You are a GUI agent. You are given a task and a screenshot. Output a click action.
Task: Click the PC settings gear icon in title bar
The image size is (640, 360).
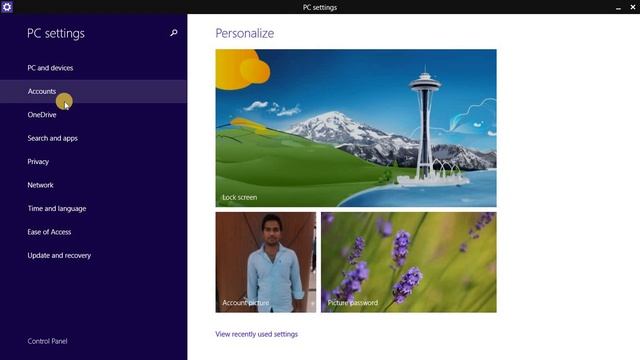(7, 7)
